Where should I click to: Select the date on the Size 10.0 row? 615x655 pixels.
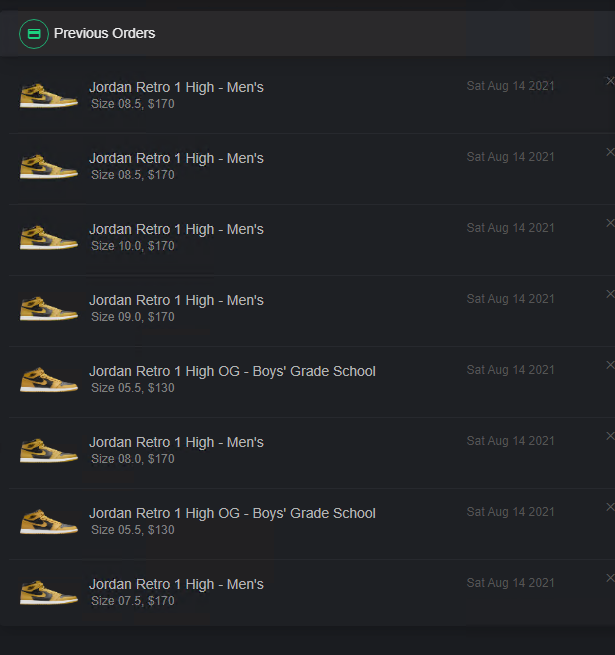[511, 228]
